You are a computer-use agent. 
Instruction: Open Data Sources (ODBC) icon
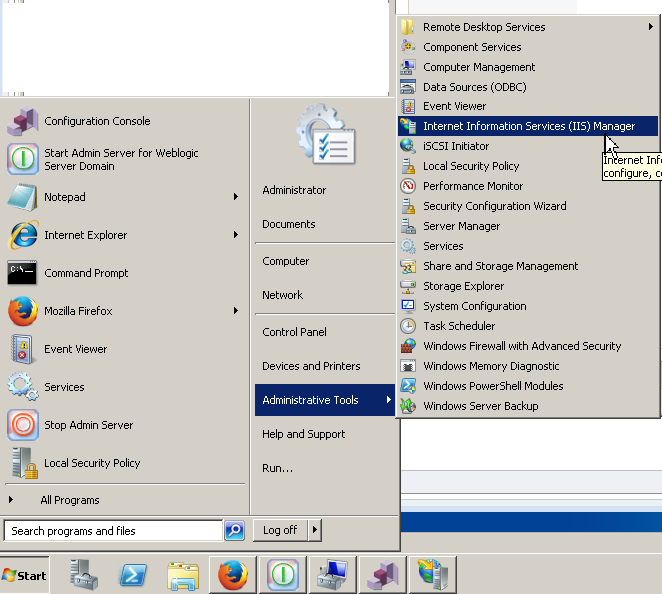point(408,87)
